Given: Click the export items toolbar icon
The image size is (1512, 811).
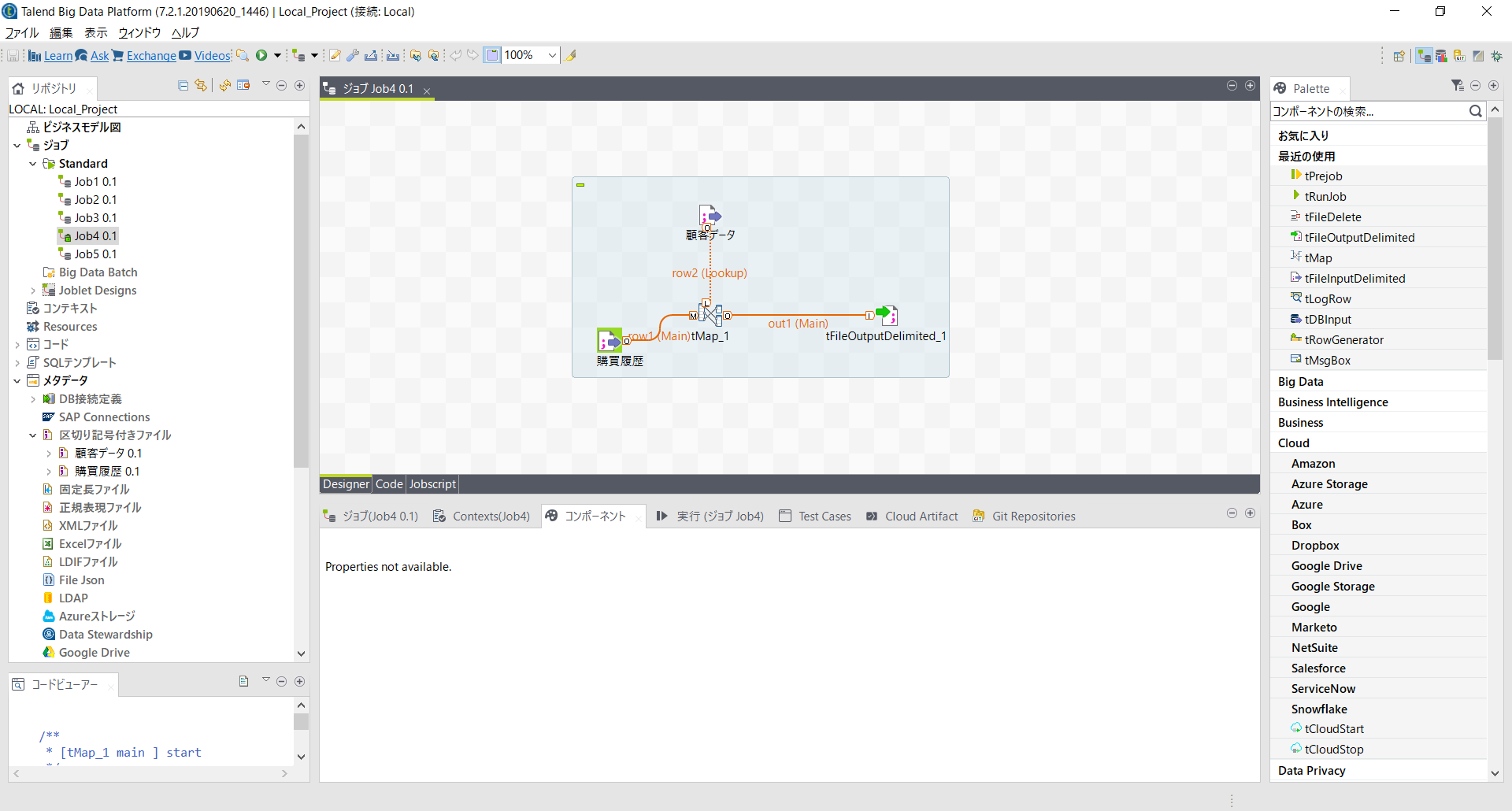Looking at the screenshot, I should click(371, 55).
